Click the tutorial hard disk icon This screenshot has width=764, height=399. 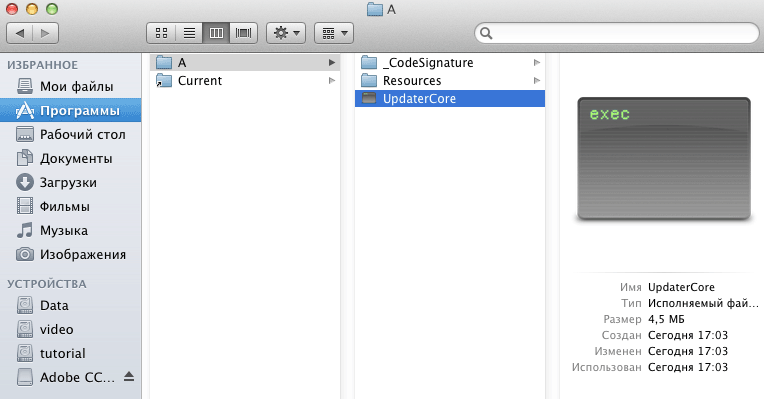[25, 353]
